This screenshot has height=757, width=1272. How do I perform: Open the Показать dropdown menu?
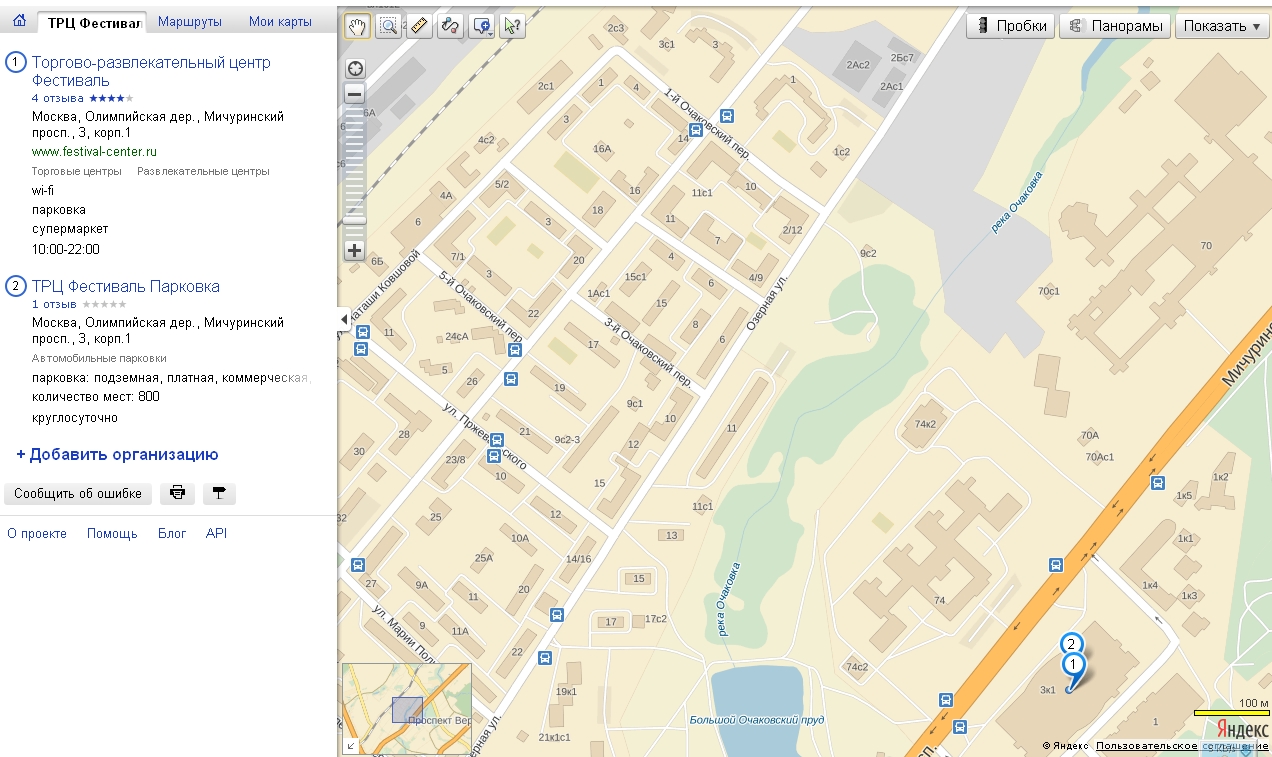(1222, 27)
